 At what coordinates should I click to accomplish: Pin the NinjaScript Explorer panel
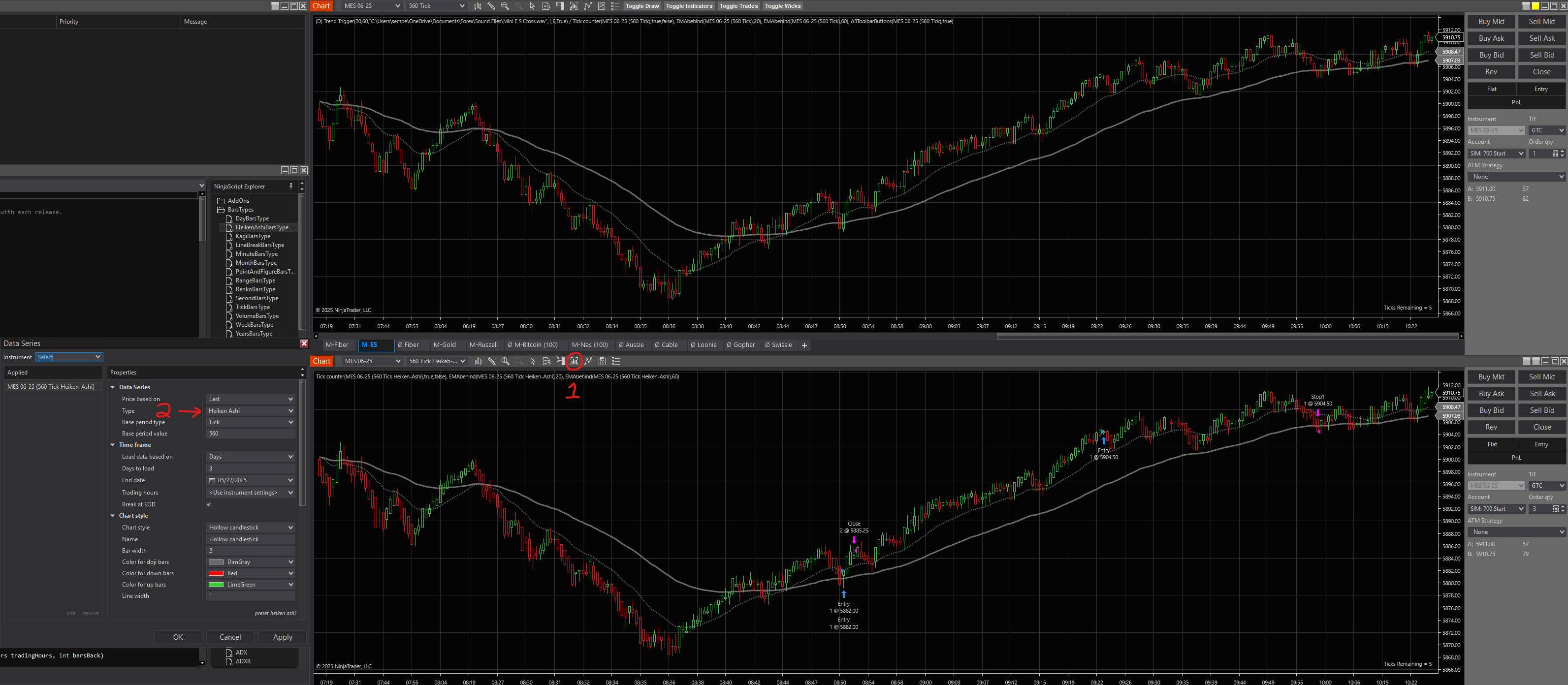[291, 186]
